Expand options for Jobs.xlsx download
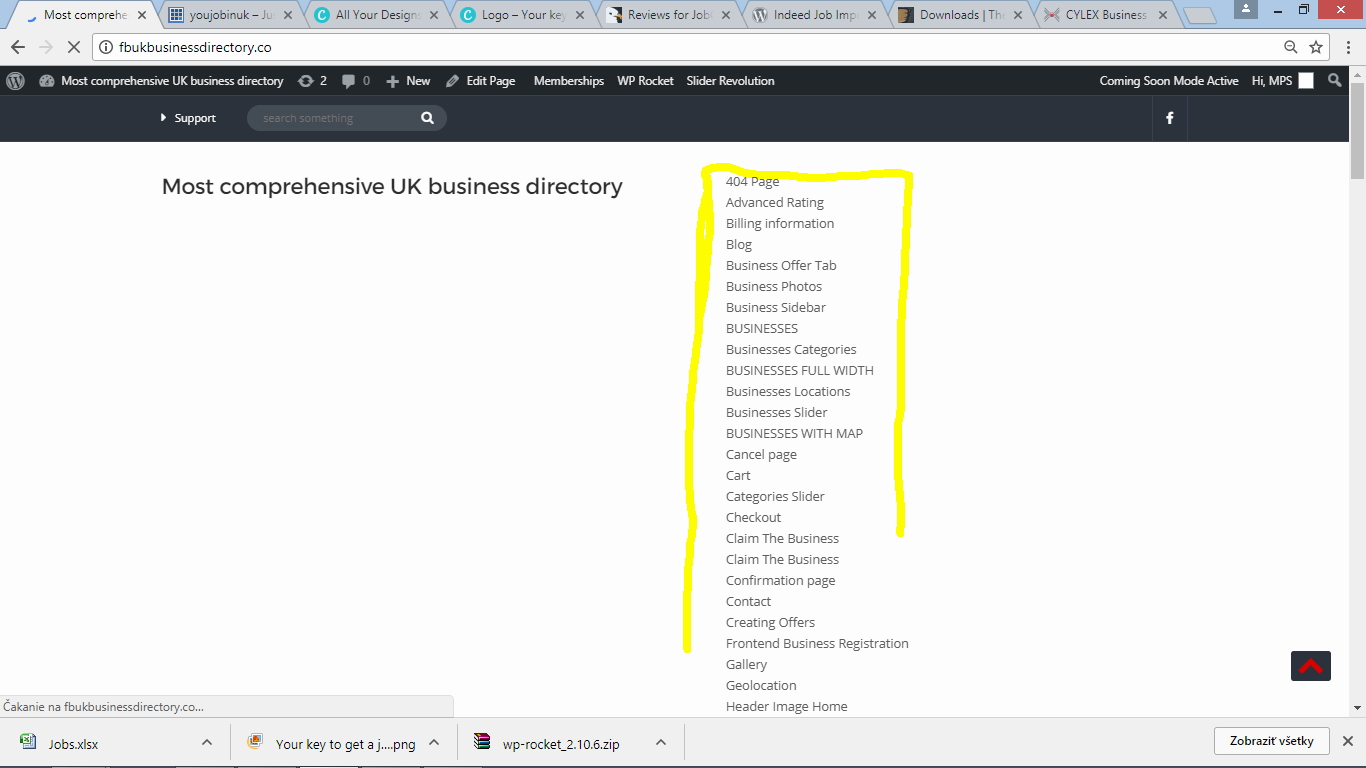 [207, 743]
